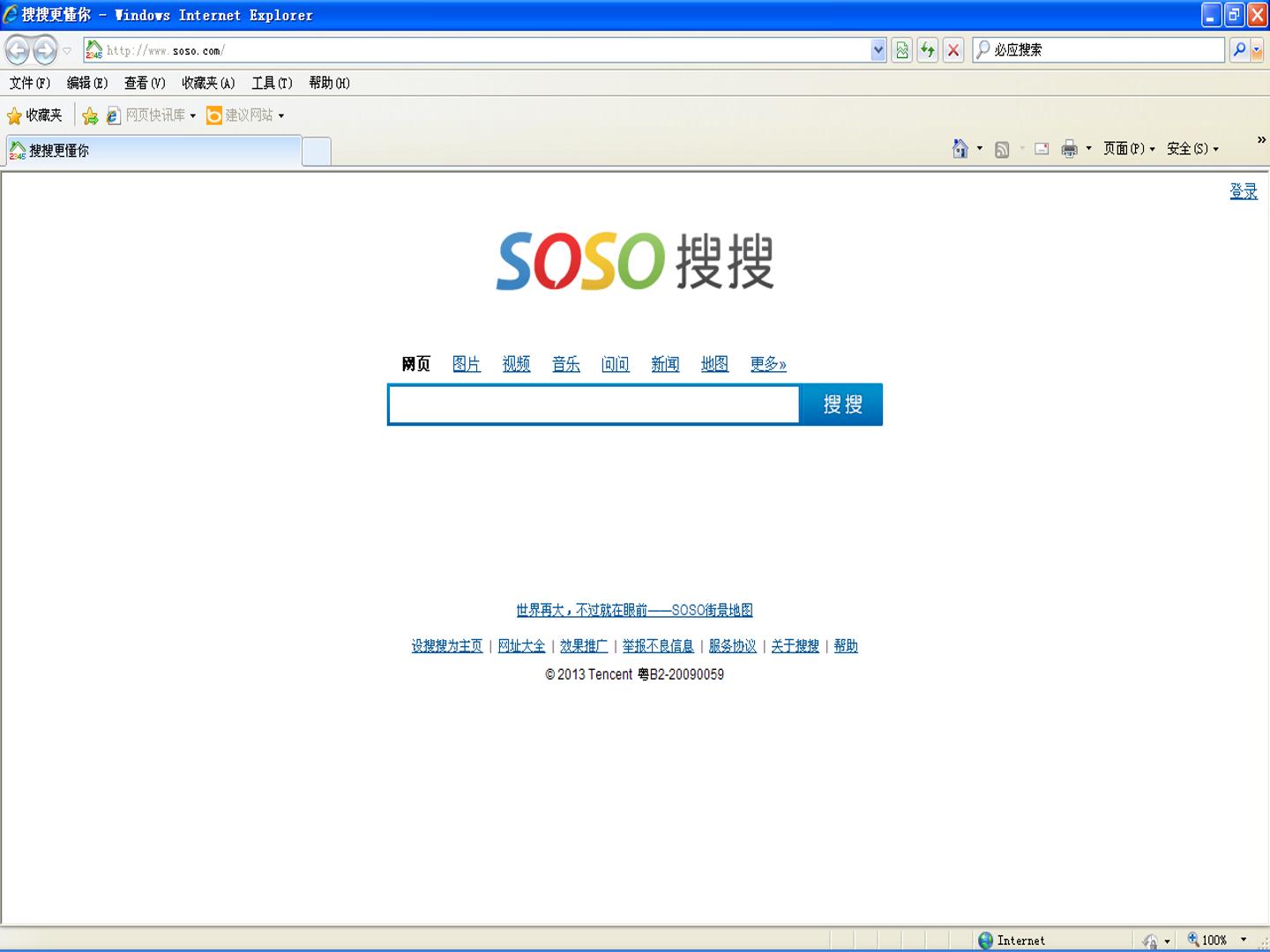1270x952 pixels.
Task: Open the 安全(S) menu
Action: [1192, 149]
